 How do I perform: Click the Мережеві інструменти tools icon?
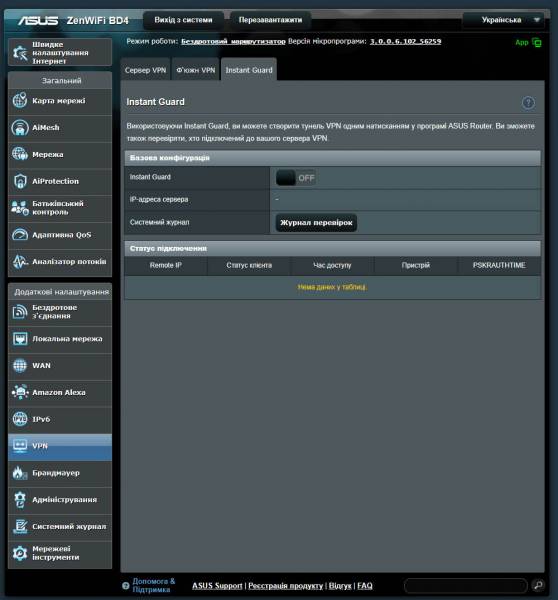click(20, 553)
